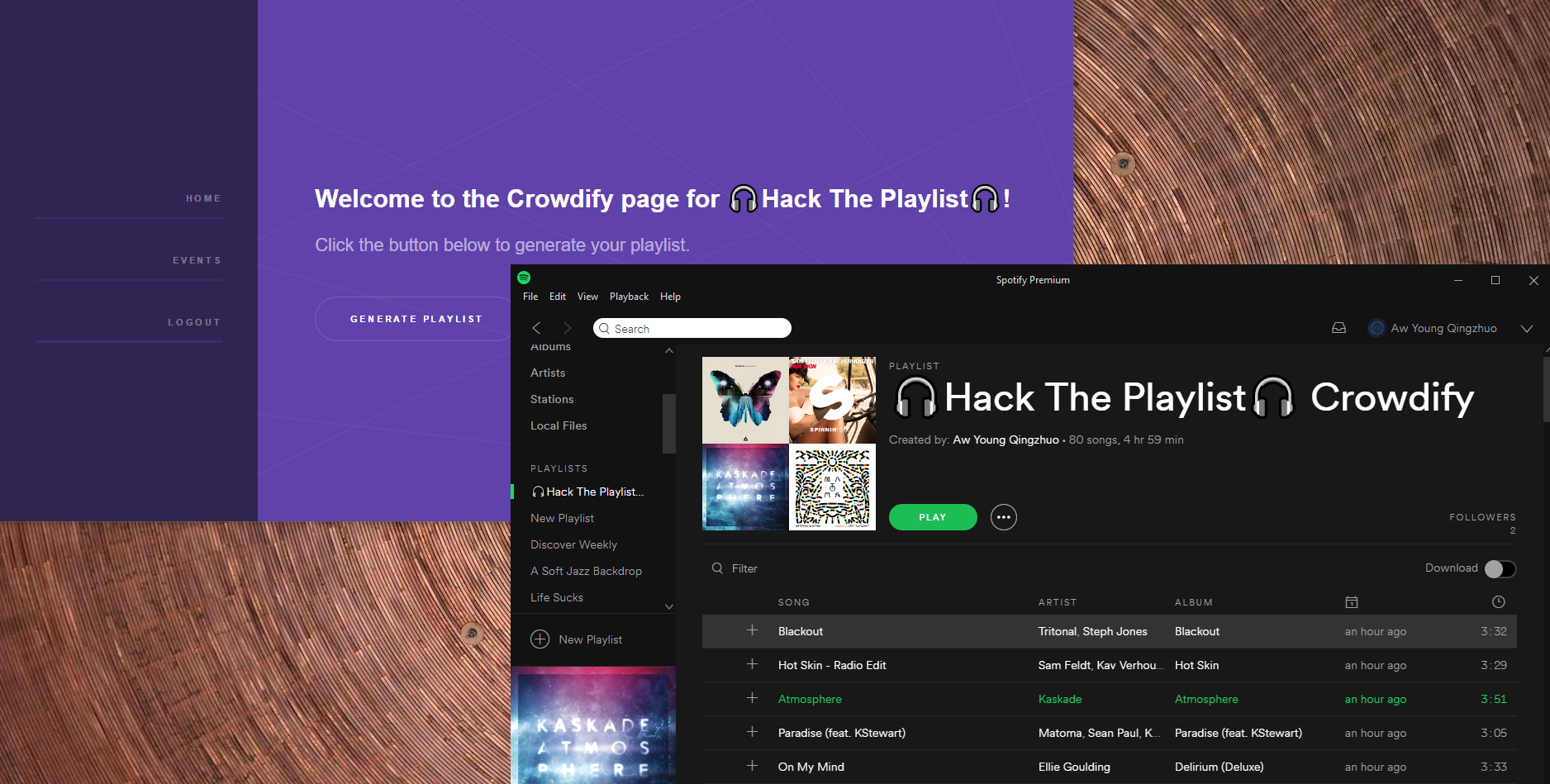
Task: Click the user avatar next to Aw Young Qingzhuo
Action: pyautogui.click(x=1376, y=328)
